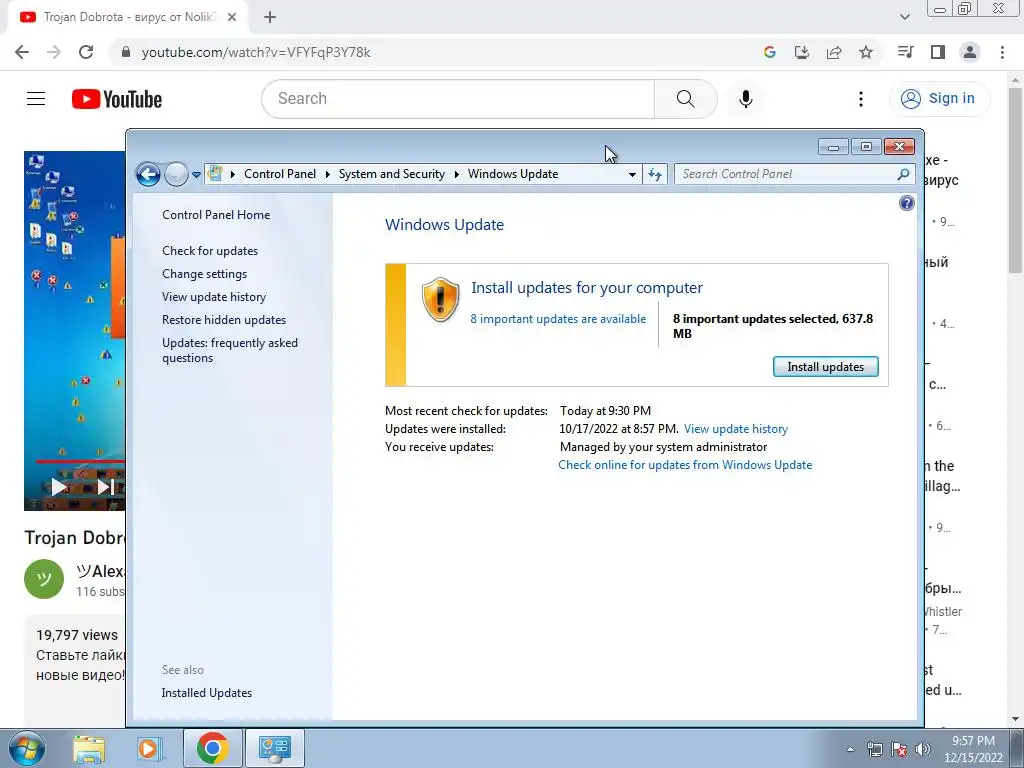Open YouTube settings three-dot menu

pyautogui.click(x=861, y=99)
